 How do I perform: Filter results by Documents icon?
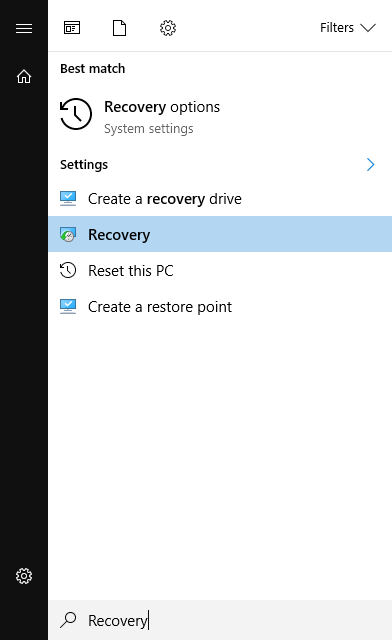(119, 28)
